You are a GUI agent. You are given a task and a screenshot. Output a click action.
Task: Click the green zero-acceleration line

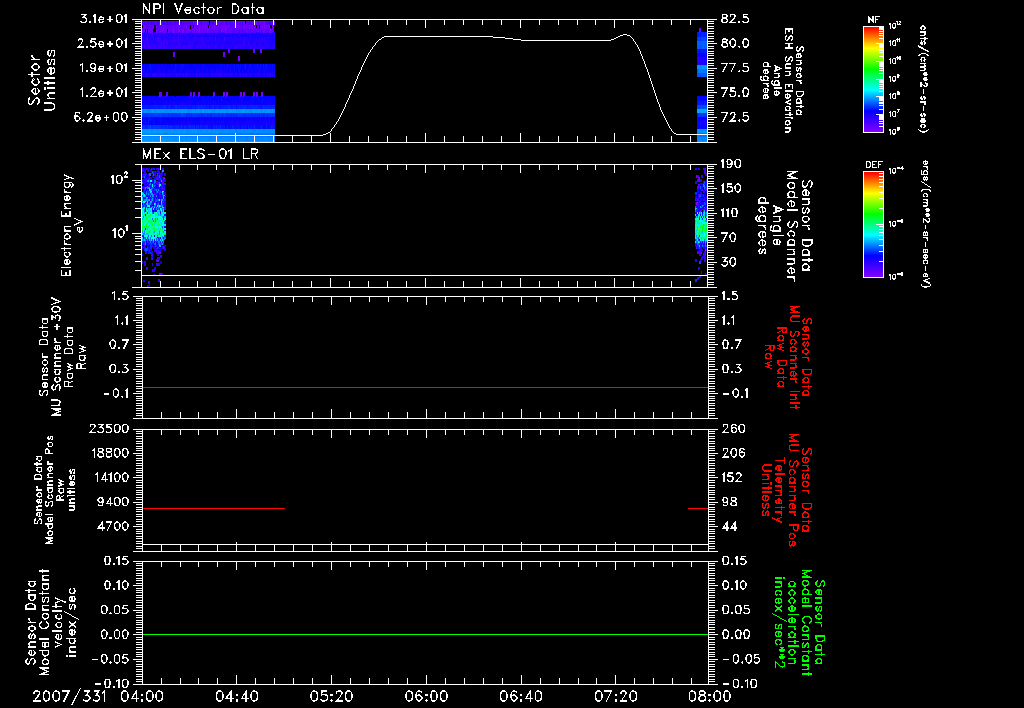click(x=425, y=634)
